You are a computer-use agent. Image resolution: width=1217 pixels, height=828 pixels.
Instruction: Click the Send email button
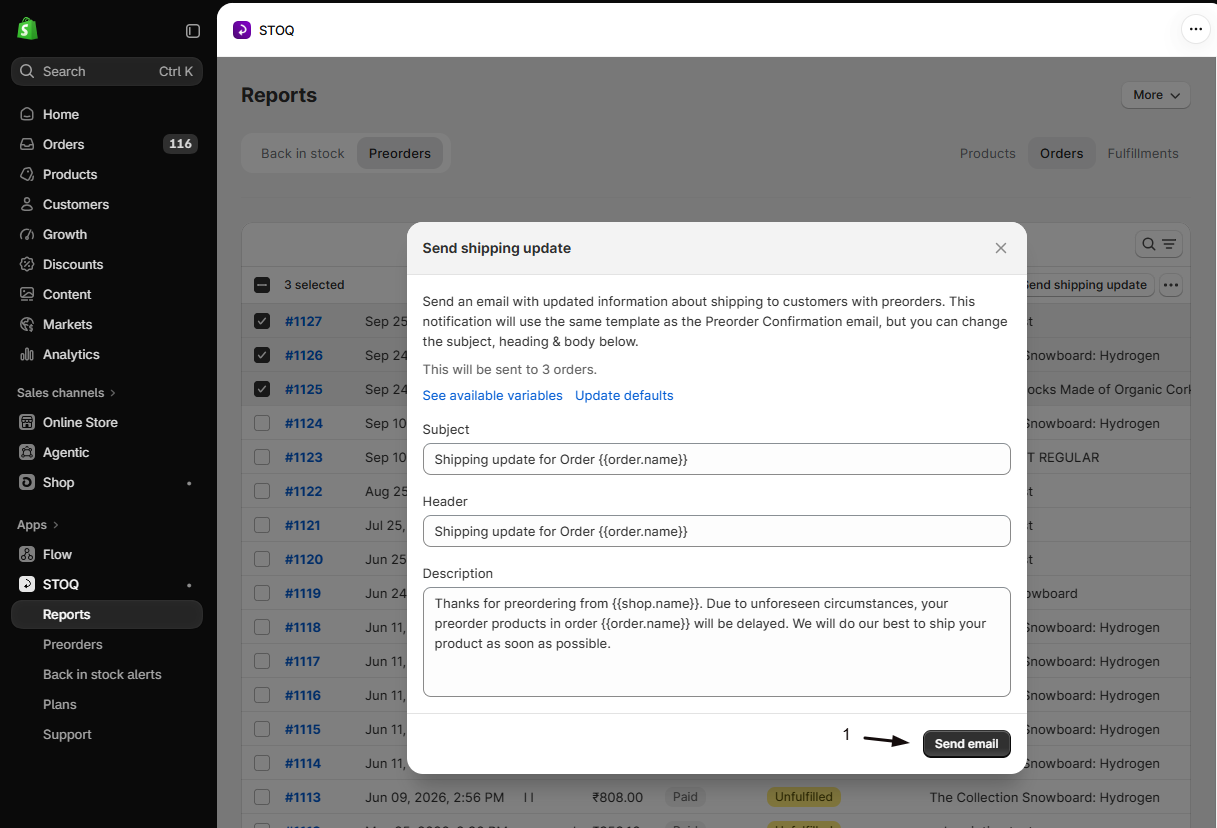pyautogui.click(x=967, y=744)
